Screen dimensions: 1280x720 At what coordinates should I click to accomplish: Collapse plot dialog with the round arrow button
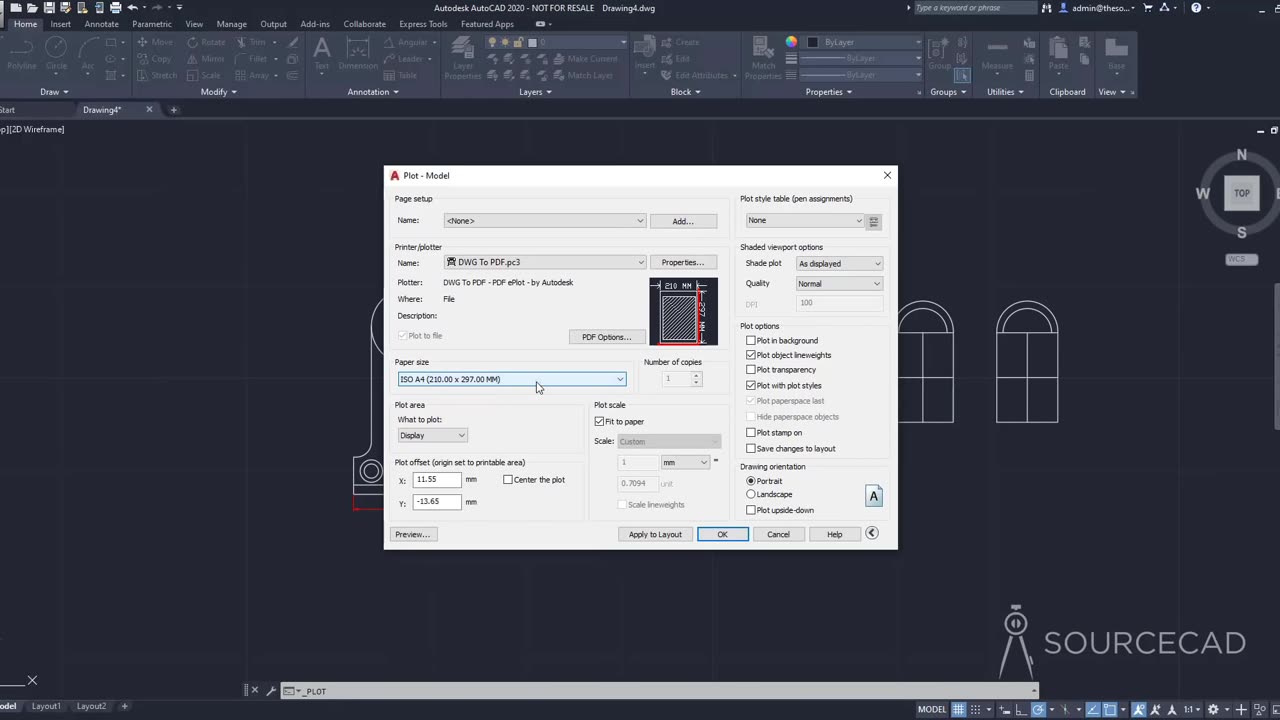coord(872,533)
